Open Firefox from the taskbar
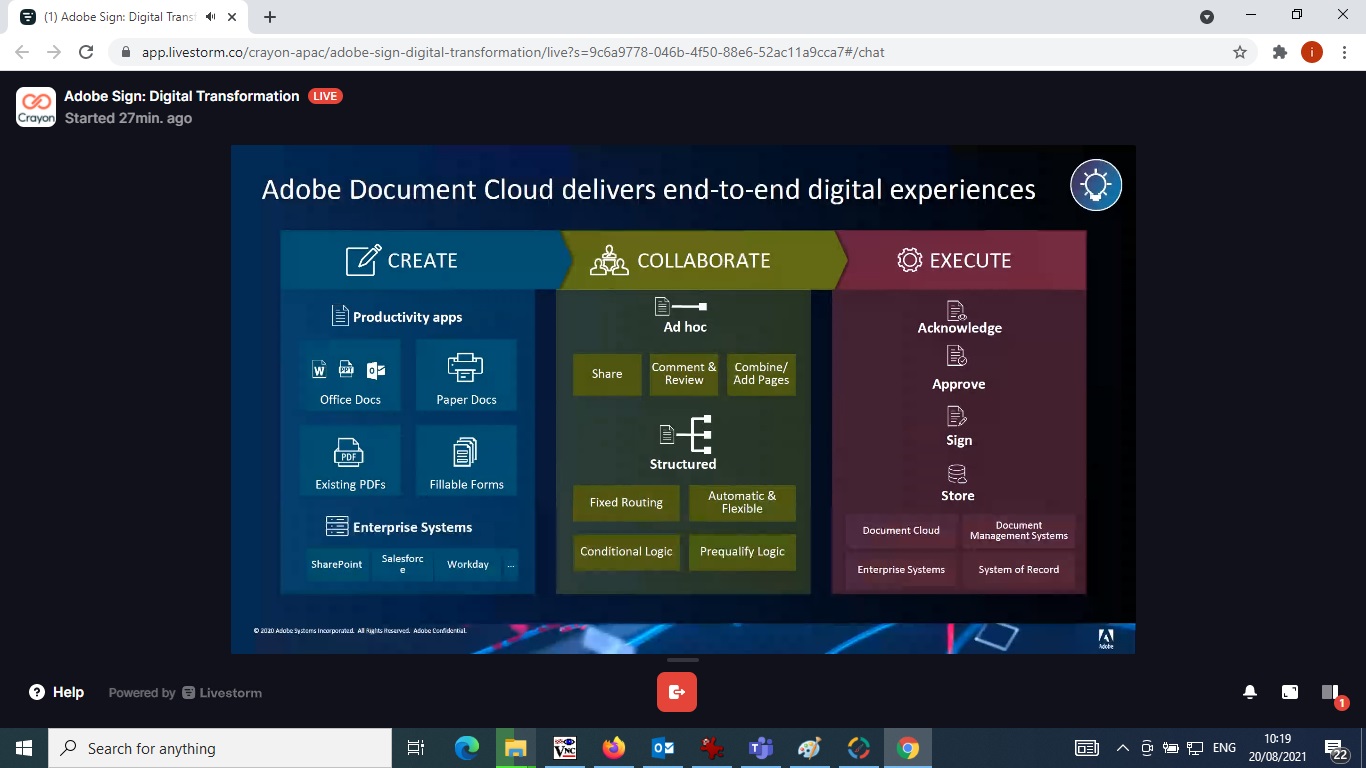 click(613, 748)
